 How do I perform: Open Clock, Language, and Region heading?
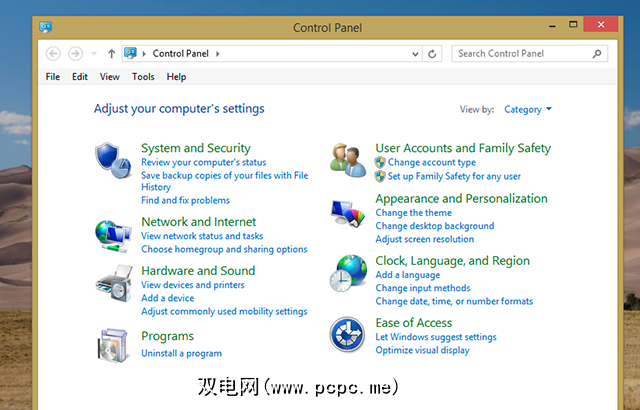tap(453, 261)
